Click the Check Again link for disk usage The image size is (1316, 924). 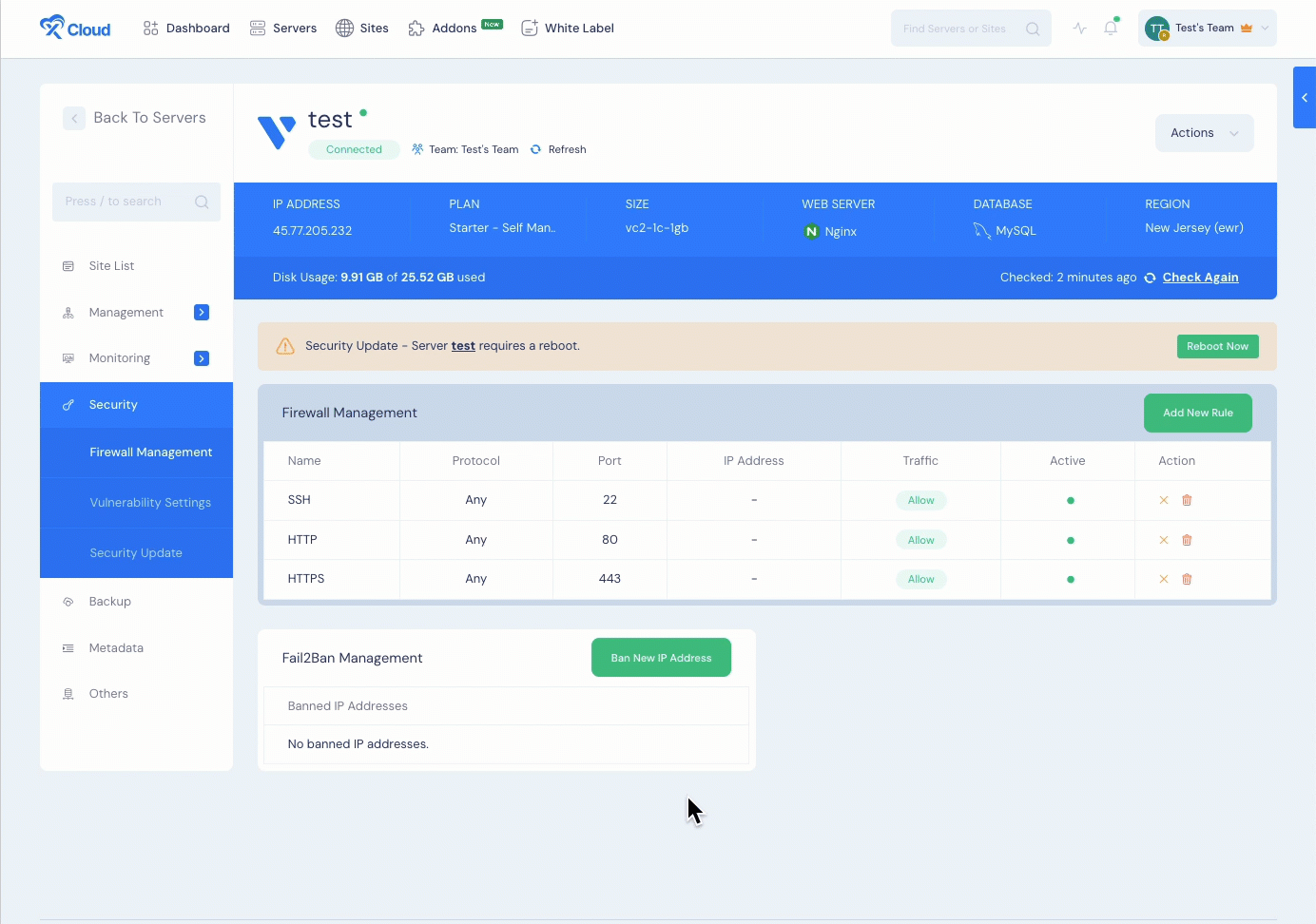tap(1200, 277)
